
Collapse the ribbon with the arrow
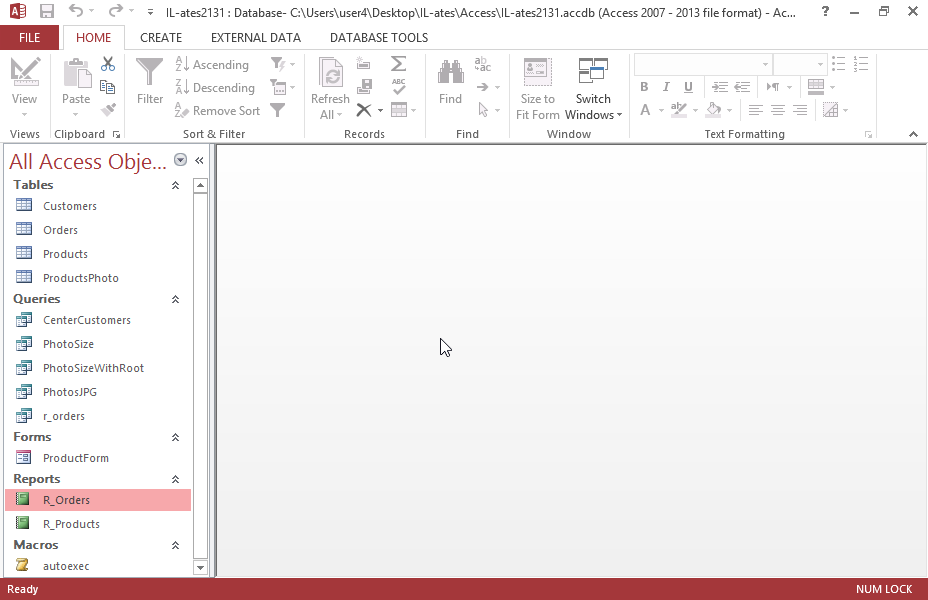(913, 134)
